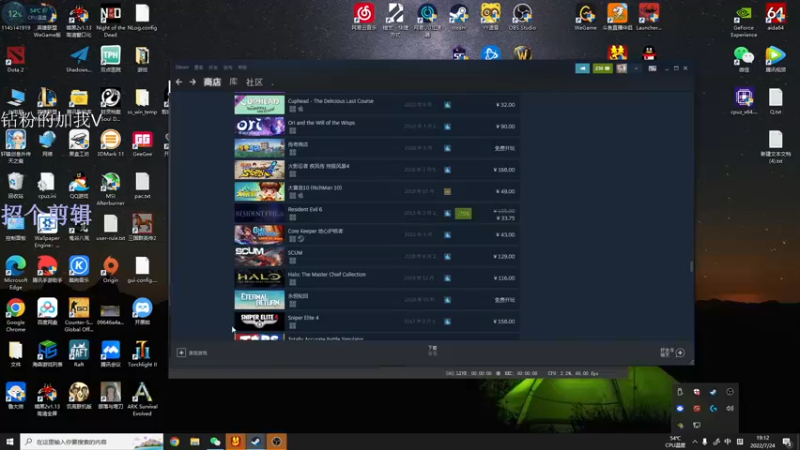Screen dimensions: 800x450
Task: Open Counter-Strike Global Offensive desktop icon
Action: pos(79,315)
